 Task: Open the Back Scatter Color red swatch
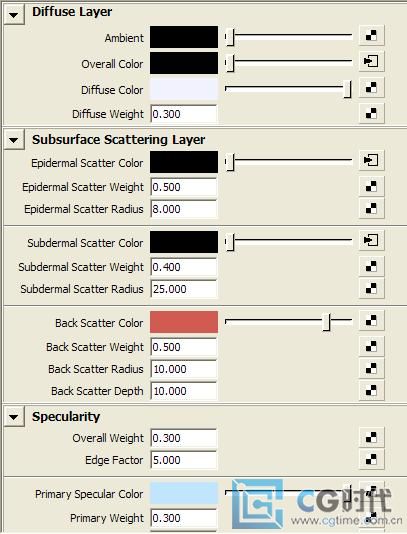tap(184, 321)
